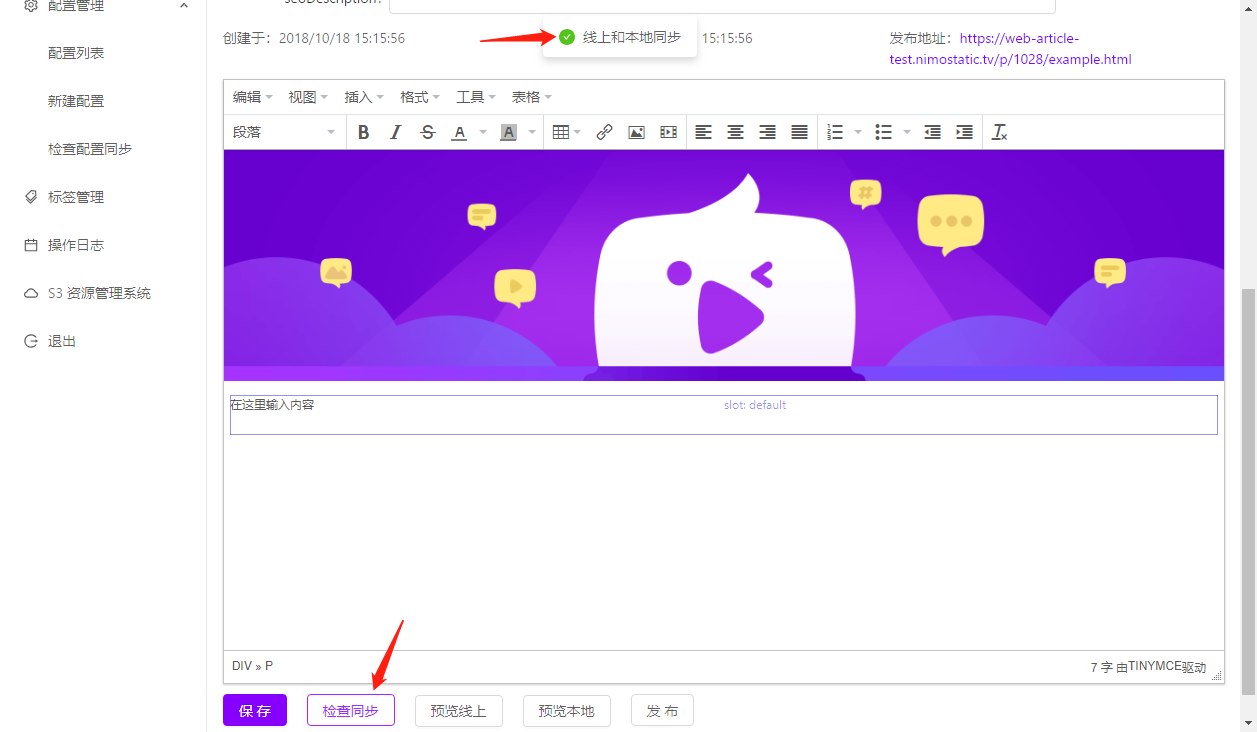1257x732 pixels.
Task: Insert or edit a link
Action: (604, 132)
